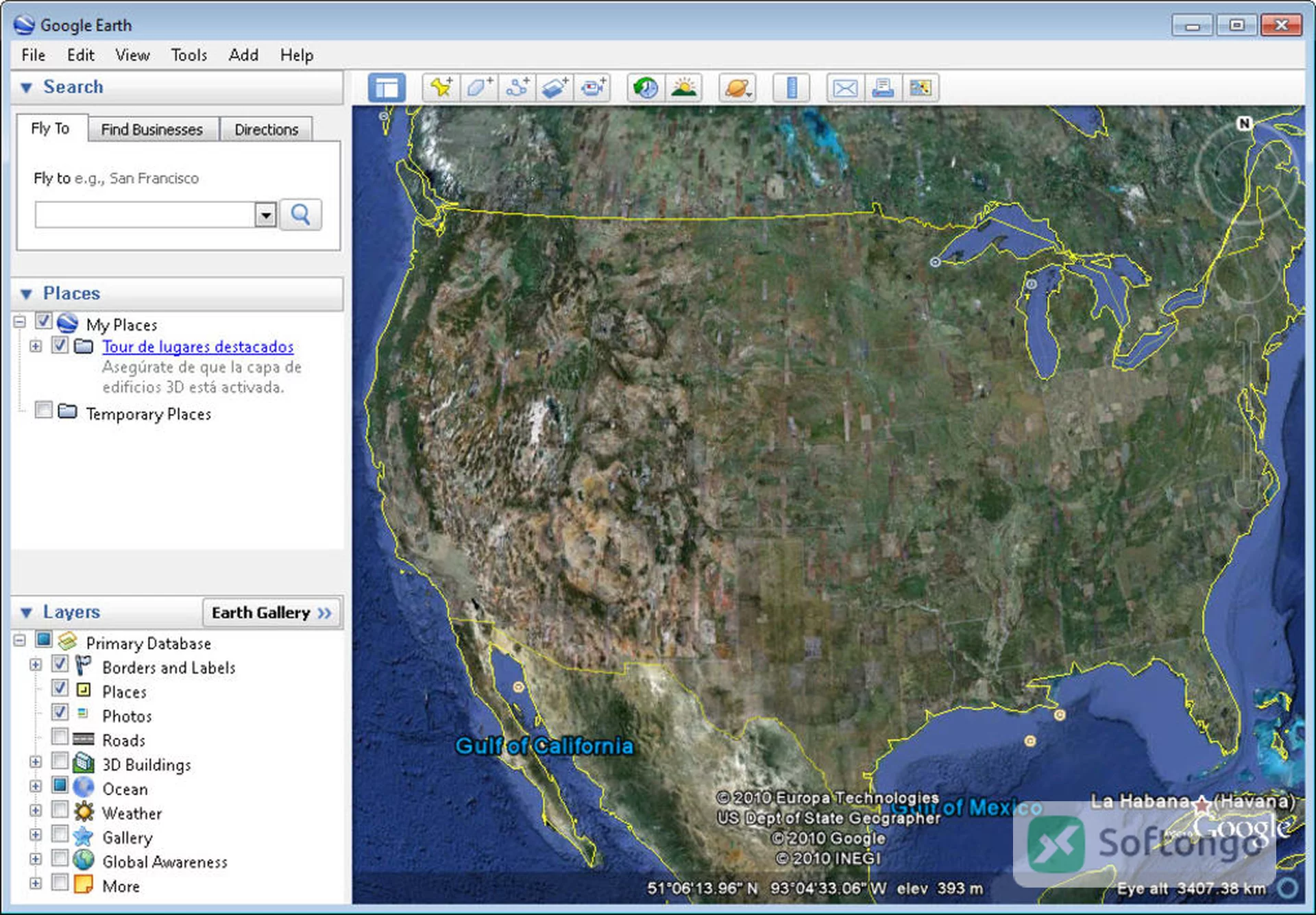Open the ruler tool

click(792, 88)
